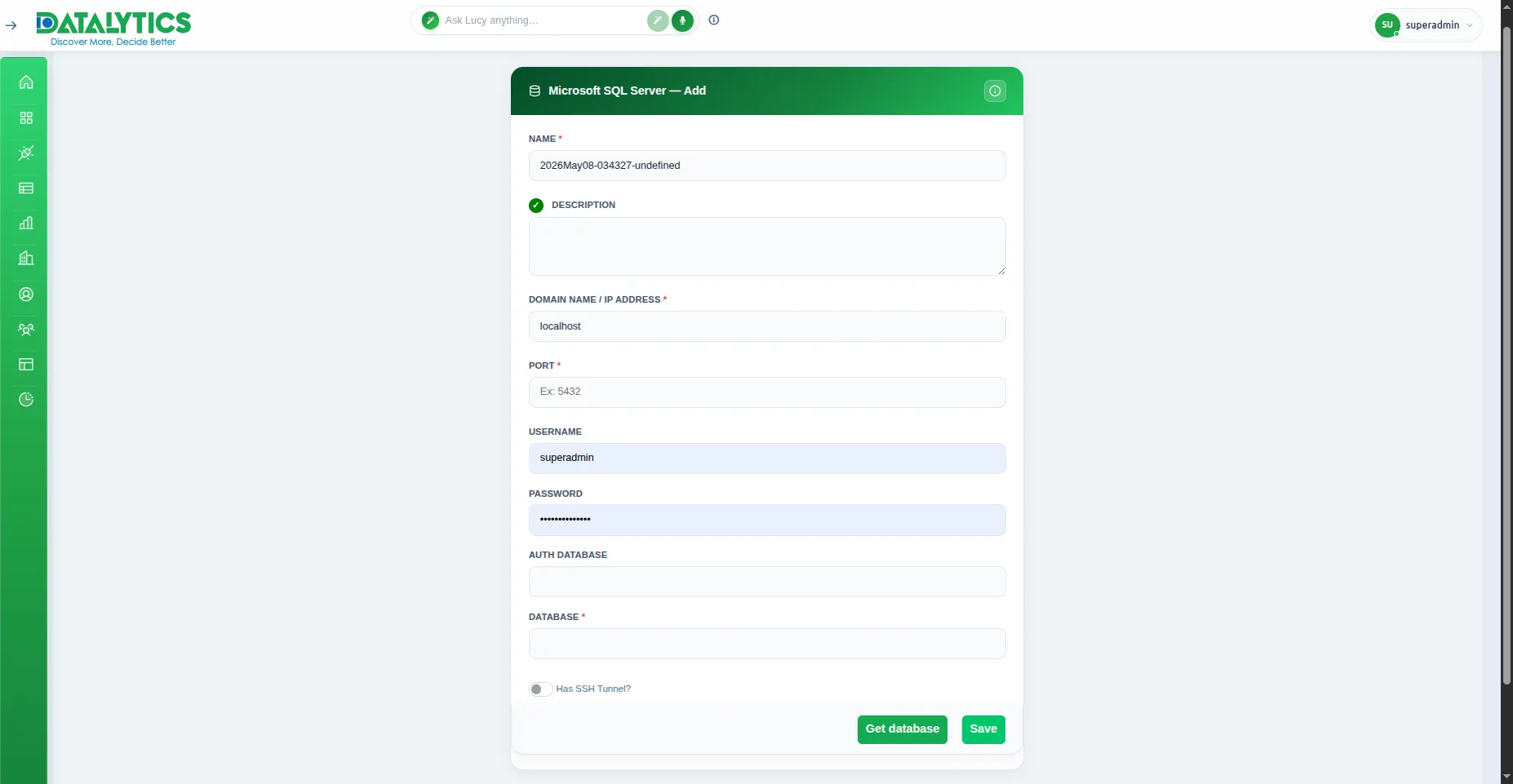The width and height of the screenshot is (1513, 784).
Task: Click the "superadmin" account name at top
Action: [1432, 25]
